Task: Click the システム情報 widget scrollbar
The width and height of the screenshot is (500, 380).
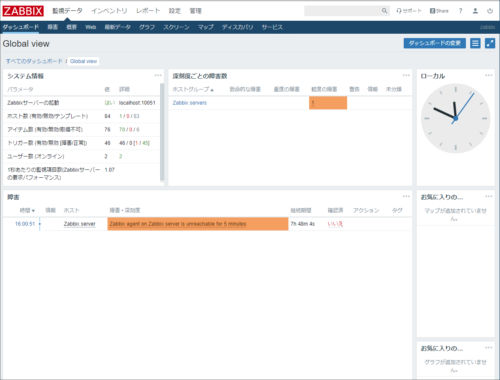Action: pyautogui.click(x=162, y=132)
